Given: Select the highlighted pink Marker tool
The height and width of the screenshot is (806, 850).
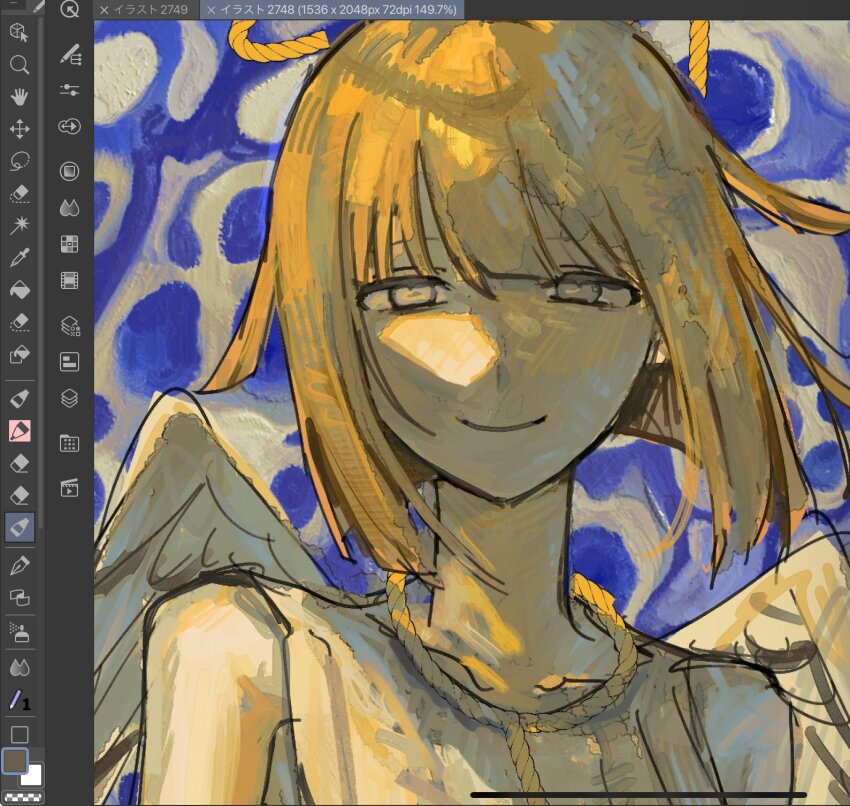Looking at the screenshot, I should click(20, 427).
